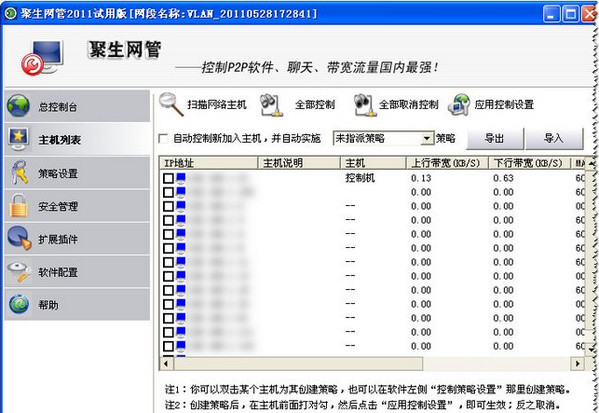Enable 自动控制新加入主机 checkbox

[163, 138]
